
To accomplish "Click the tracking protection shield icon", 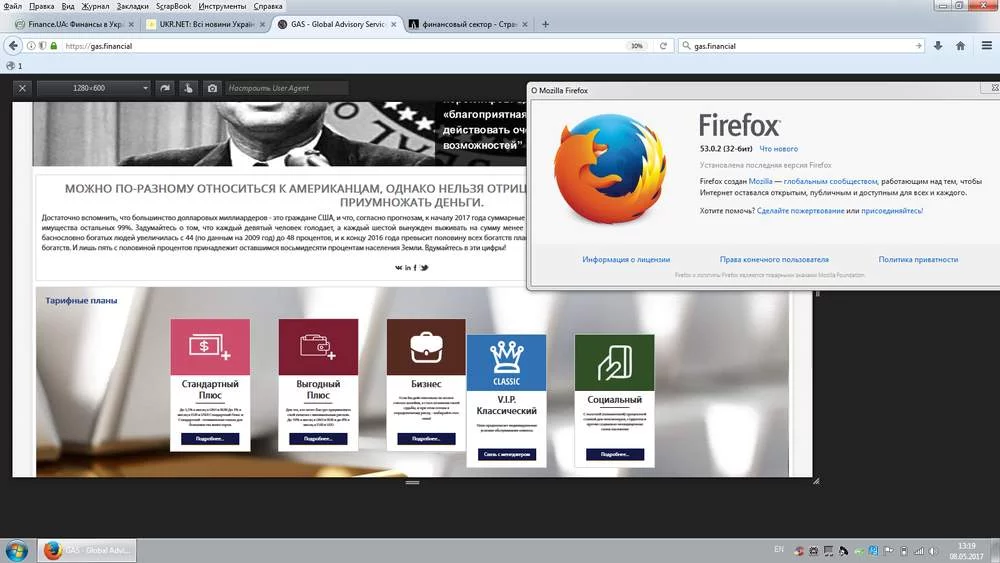I will pos(43,46).
